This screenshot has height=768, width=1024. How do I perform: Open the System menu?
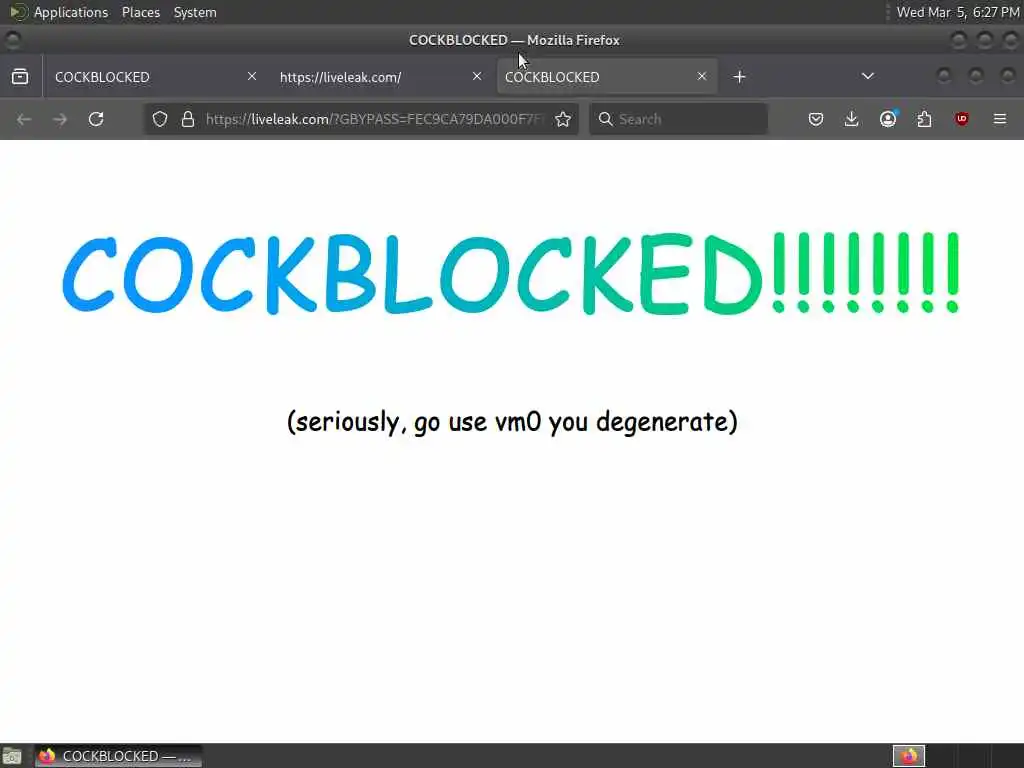(x=195, y=12)
